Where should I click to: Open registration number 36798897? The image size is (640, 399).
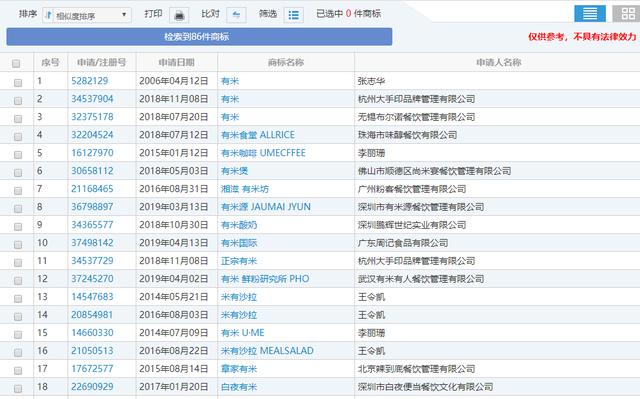(92, 206)
